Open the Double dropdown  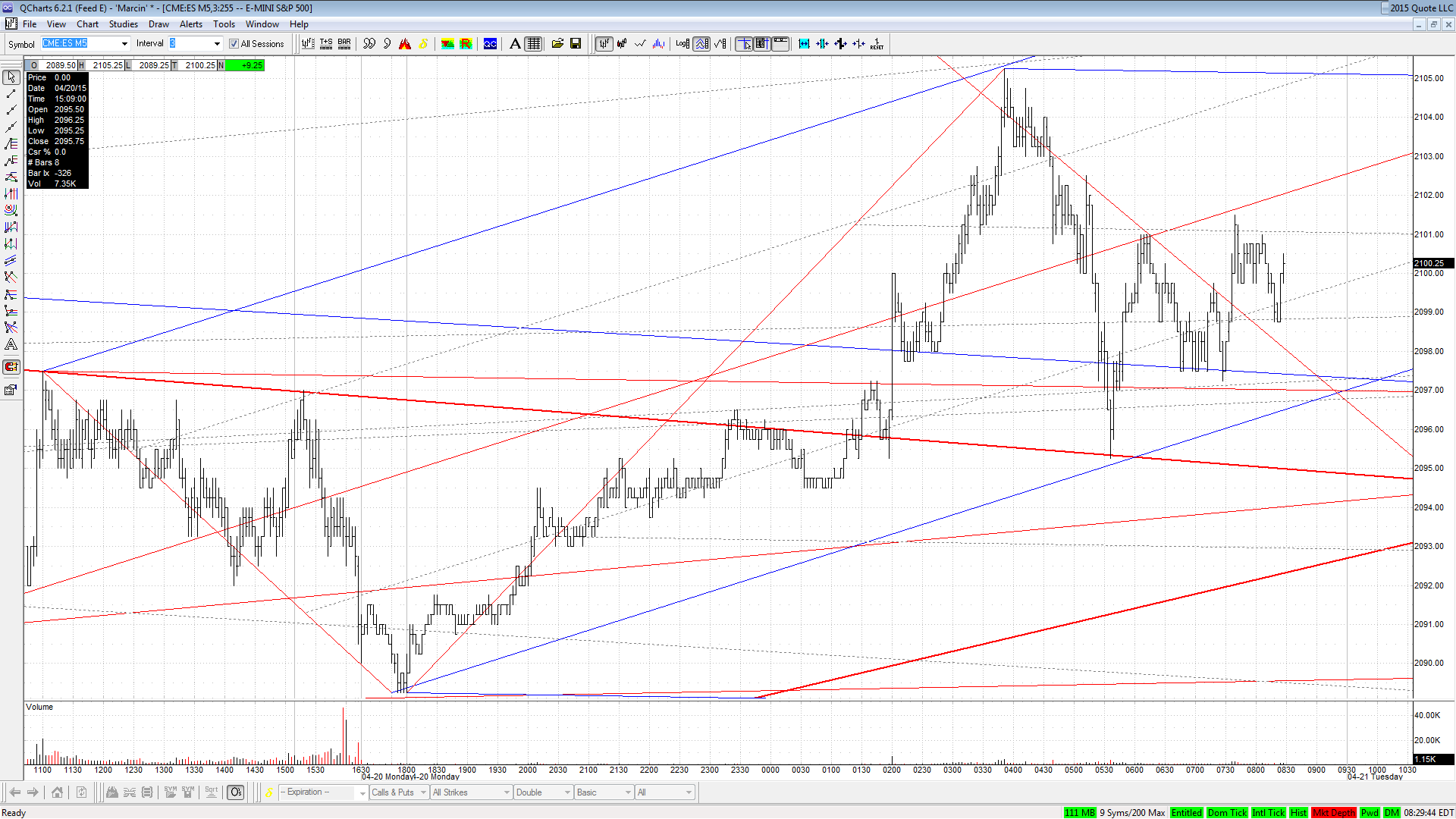tap(543, 792)
